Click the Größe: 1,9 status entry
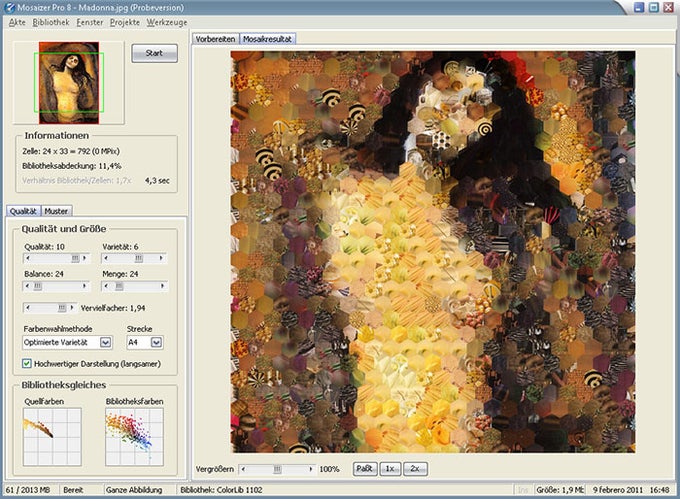The height and width of the screenshot is (499, 680). point(560,490)
